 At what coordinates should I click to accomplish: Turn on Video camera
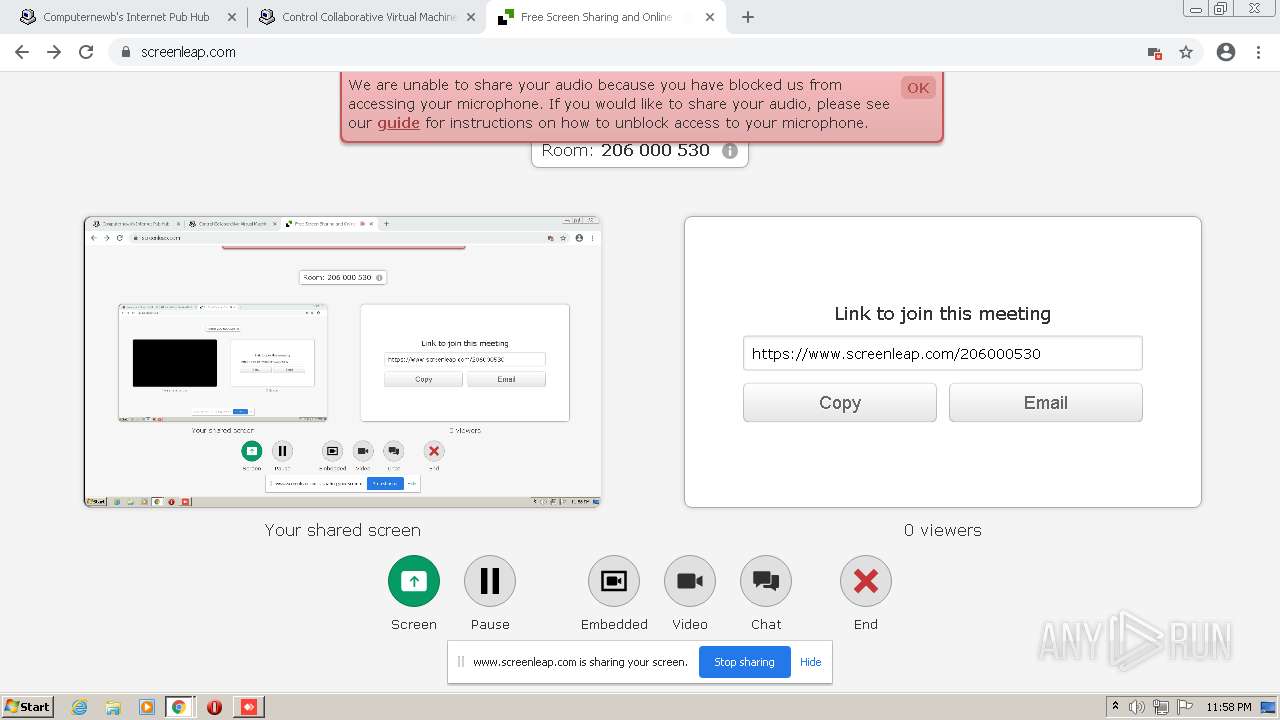pos(690,581)
